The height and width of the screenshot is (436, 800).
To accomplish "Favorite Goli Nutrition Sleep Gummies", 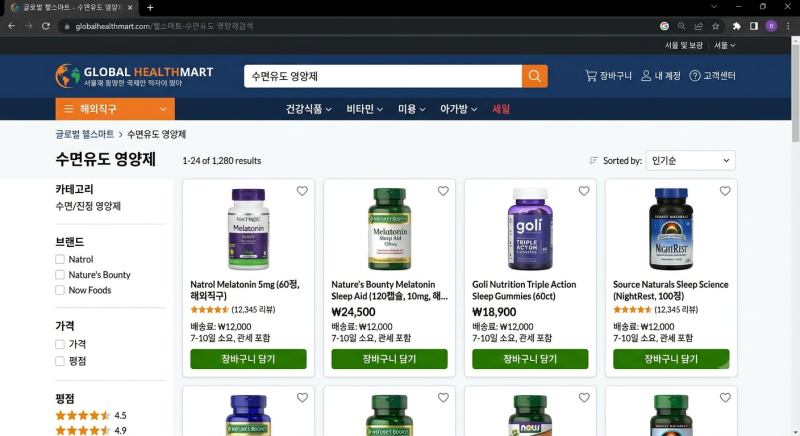I will (x=584, y=191).
